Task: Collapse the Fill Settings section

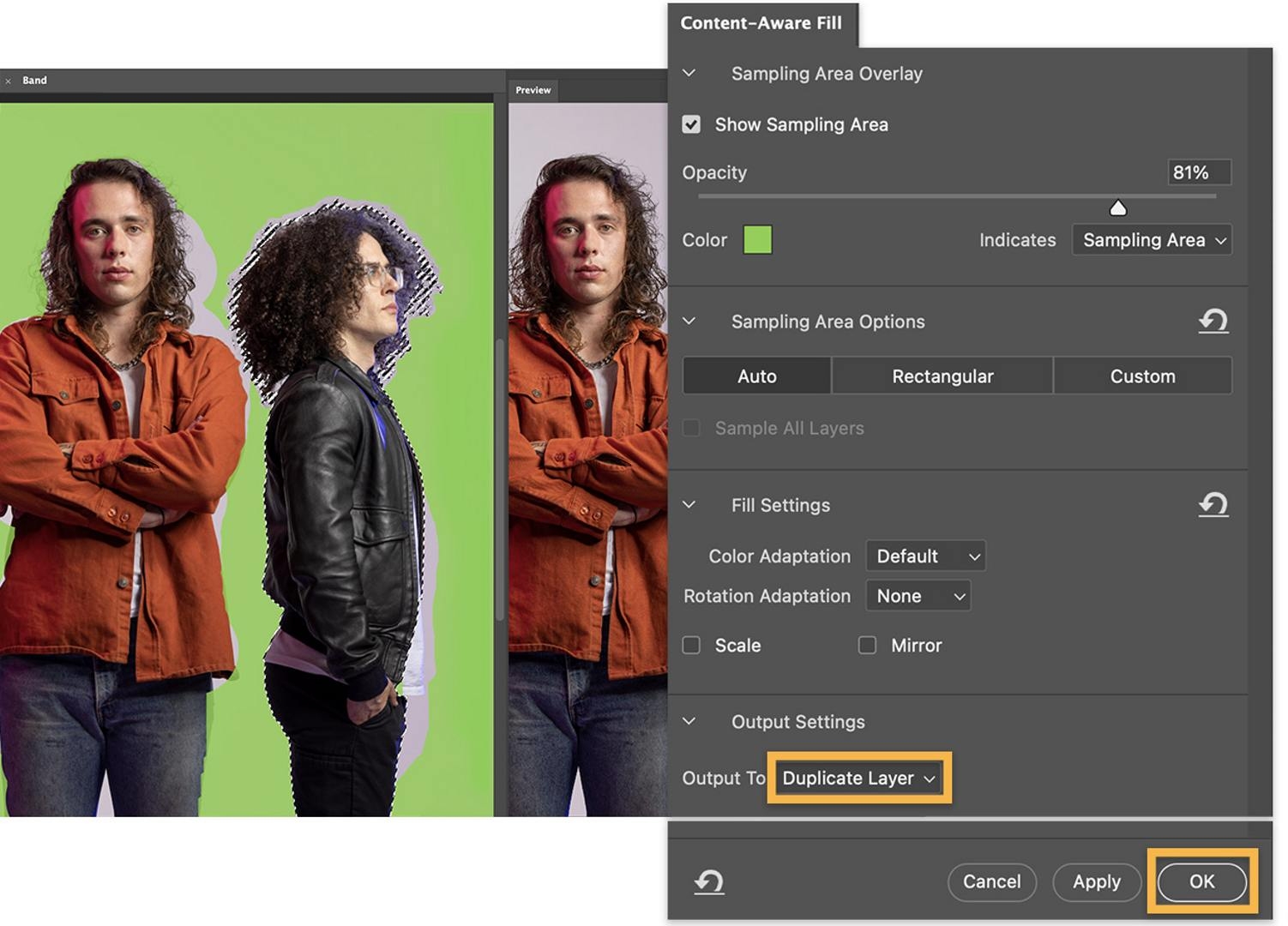Action: (689, 505)
